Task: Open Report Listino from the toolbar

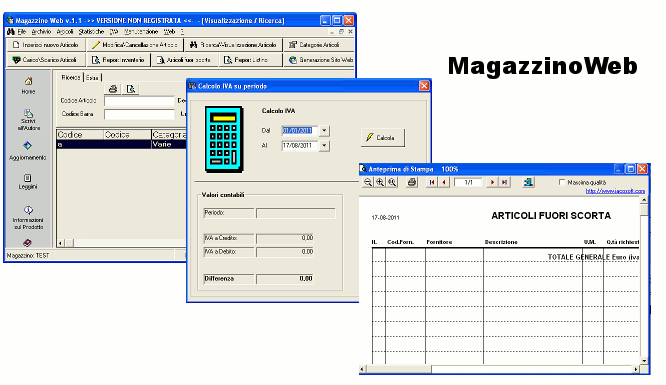Action: click(x=251, y=60)
